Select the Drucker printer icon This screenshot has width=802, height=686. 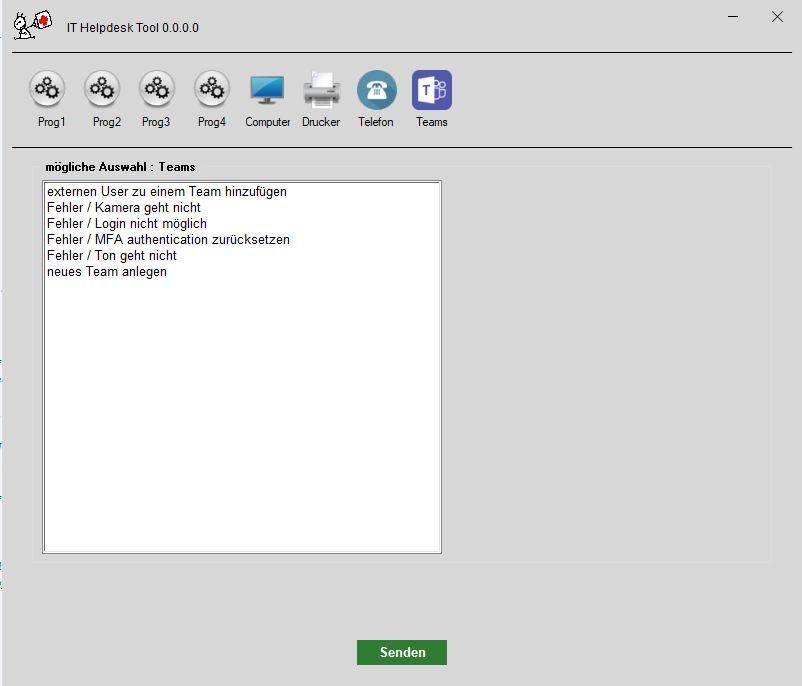[321, 89]
